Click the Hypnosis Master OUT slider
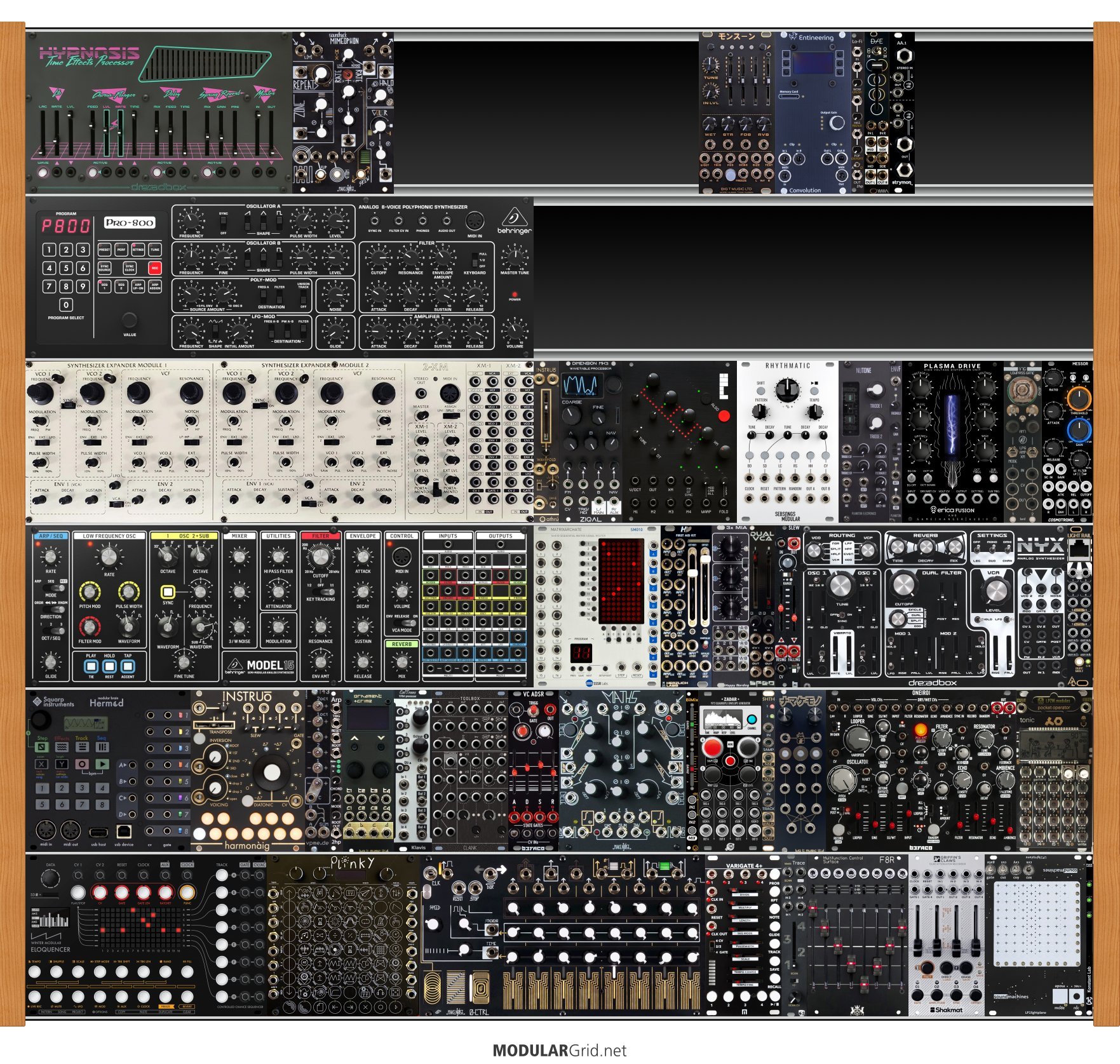The image size is (1120, 1064). click(271, 133)
